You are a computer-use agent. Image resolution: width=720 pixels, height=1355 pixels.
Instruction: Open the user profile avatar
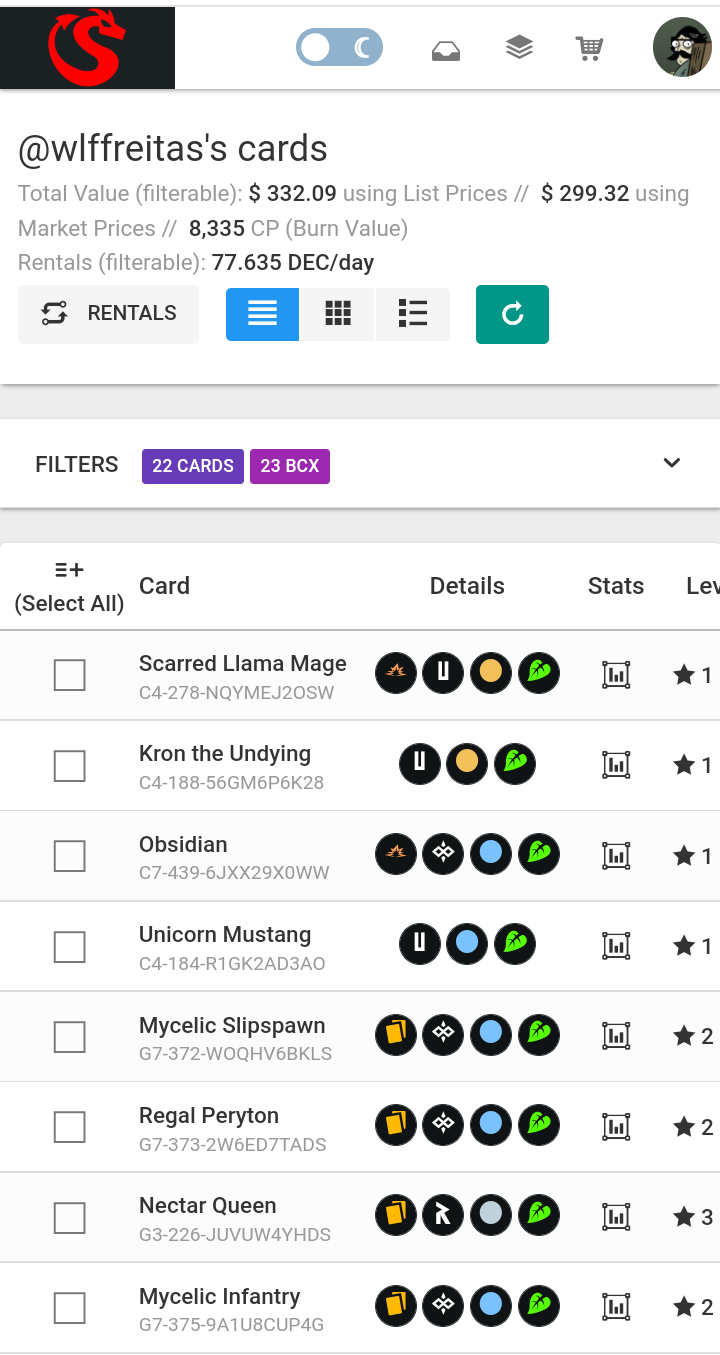[x=681, y=47]
